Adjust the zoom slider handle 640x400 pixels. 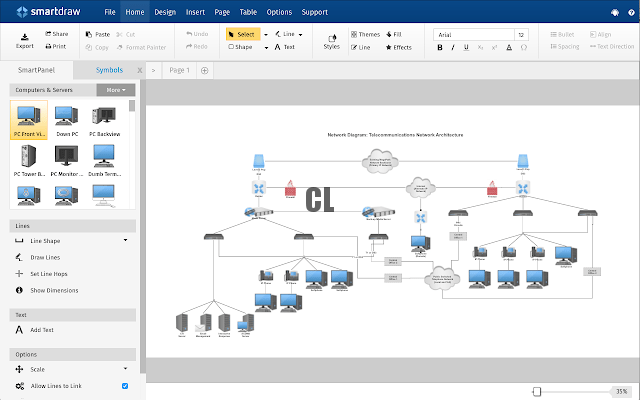tap(537, 391)
